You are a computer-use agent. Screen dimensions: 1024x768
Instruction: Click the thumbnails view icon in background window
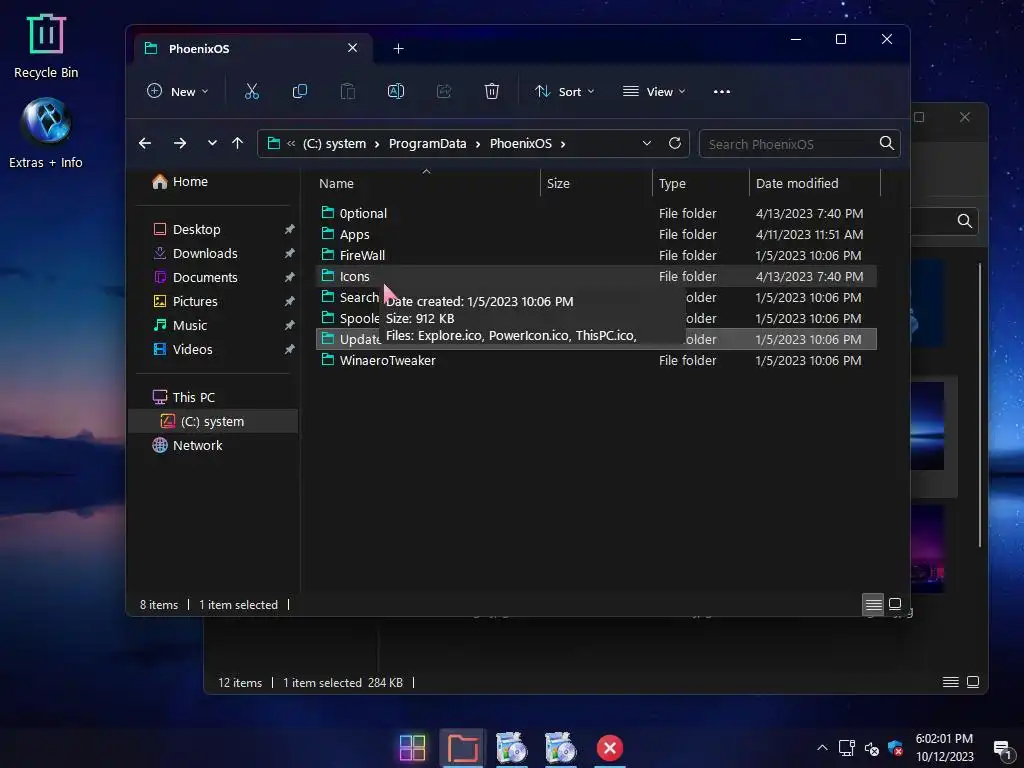pyautogui.click(x=973, y=682)
